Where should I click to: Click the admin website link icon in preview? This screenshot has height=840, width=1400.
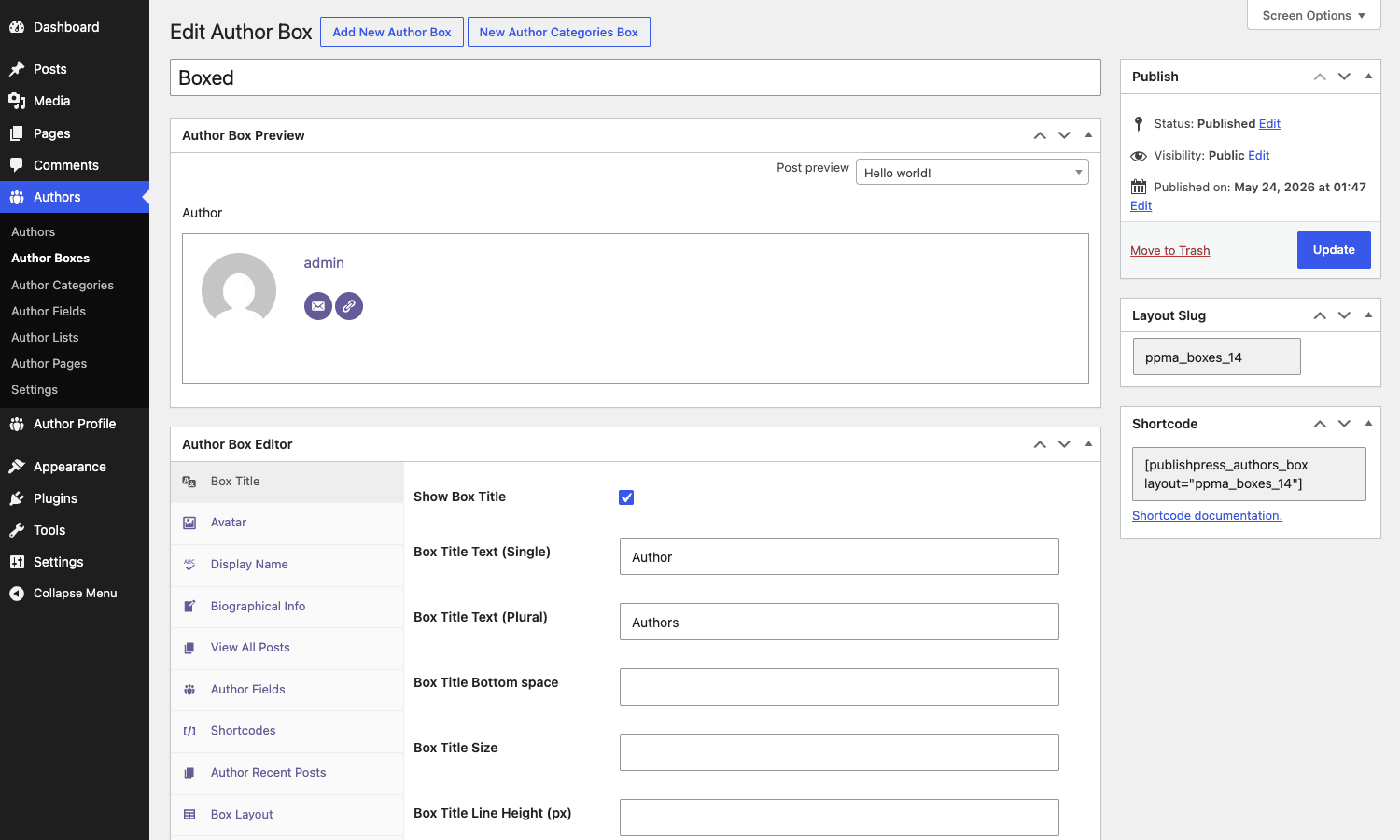(349, 306)
